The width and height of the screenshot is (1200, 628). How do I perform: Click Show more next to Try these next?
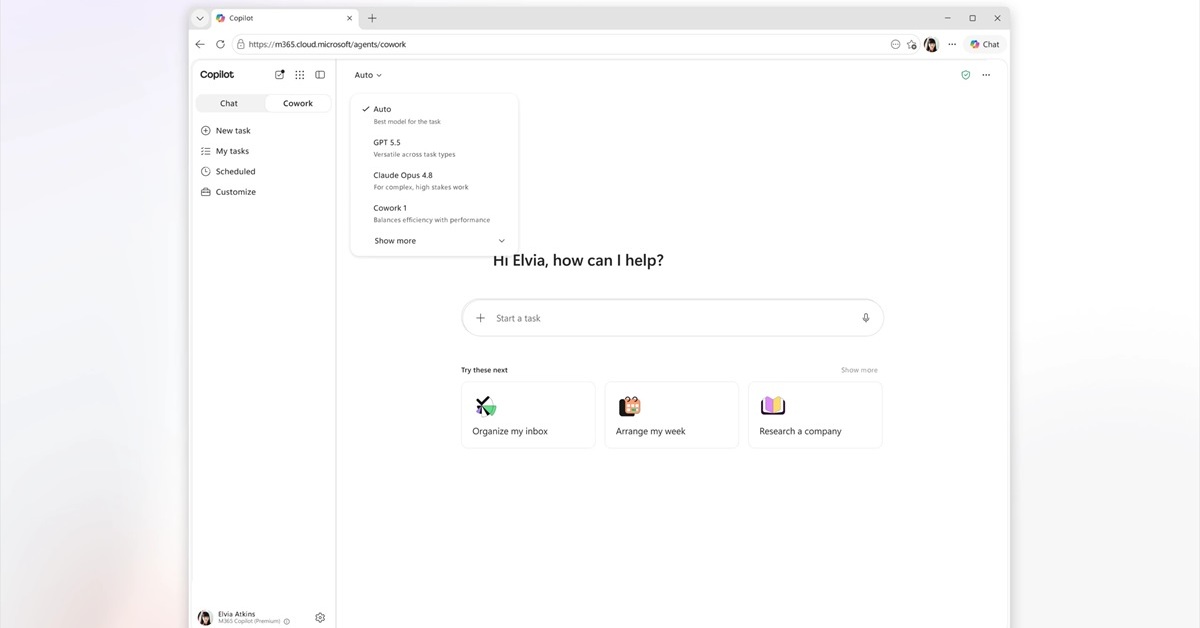click(x=859, y=370)
